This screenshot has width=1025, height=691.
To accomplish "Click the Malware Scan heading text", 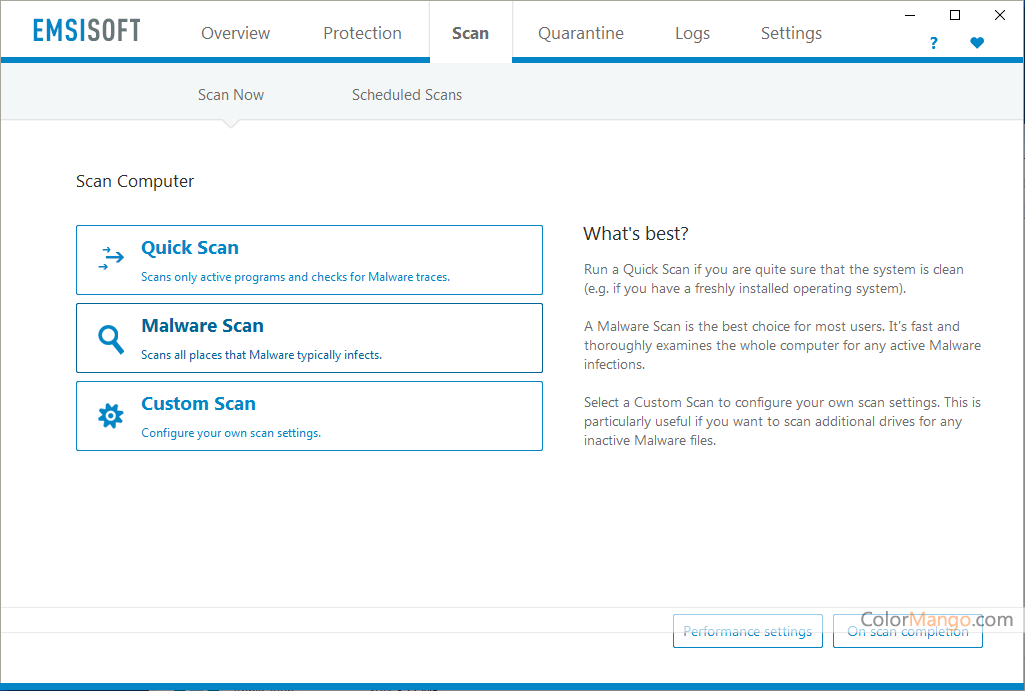I will point(202,326).
